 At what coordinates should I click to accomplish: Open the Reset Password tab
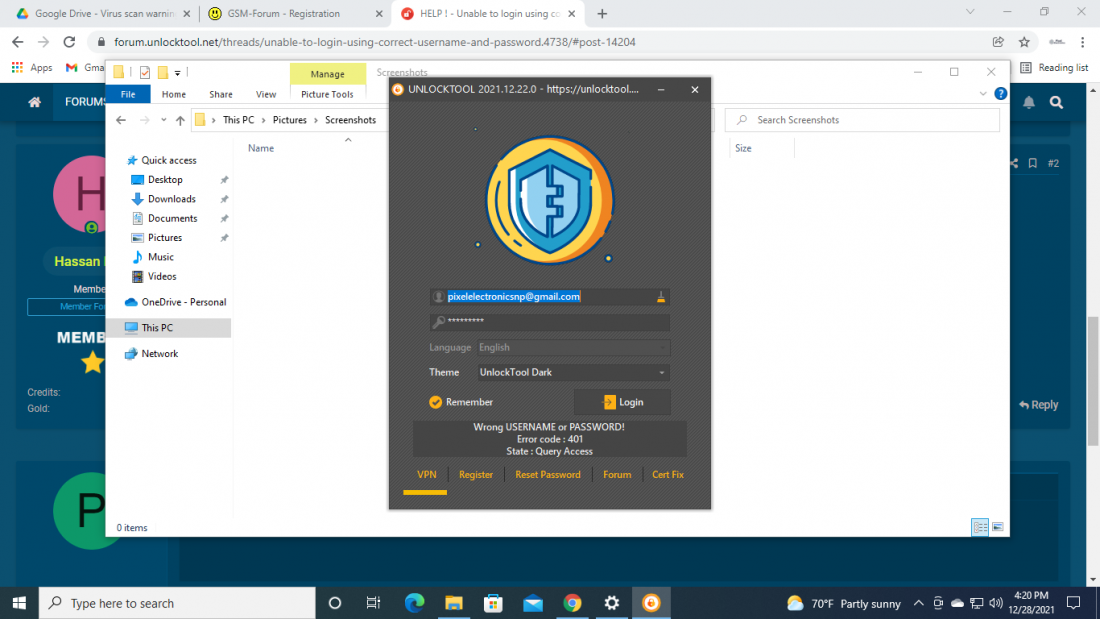(548, 475)
